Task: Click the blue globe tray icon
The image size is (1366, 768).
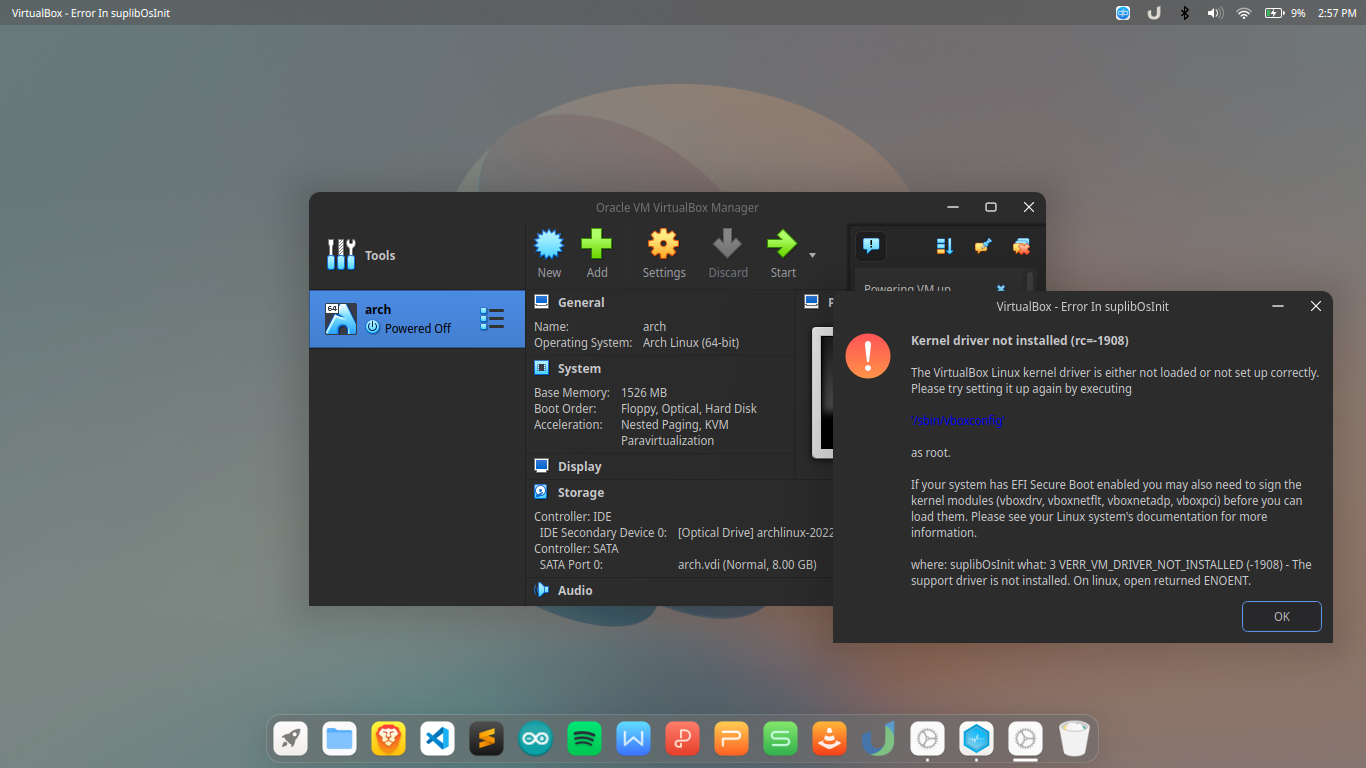Action: (1123, 13)
